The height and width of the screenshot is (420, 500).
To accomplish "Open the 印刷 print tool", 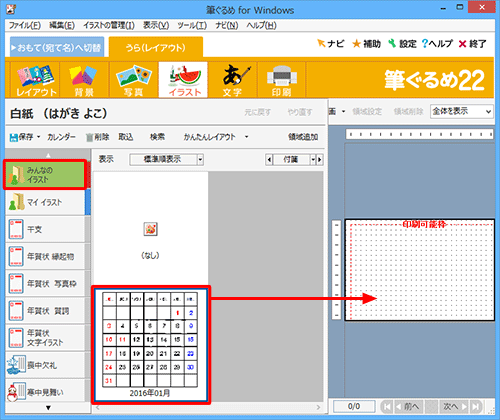I will point(281,80).
